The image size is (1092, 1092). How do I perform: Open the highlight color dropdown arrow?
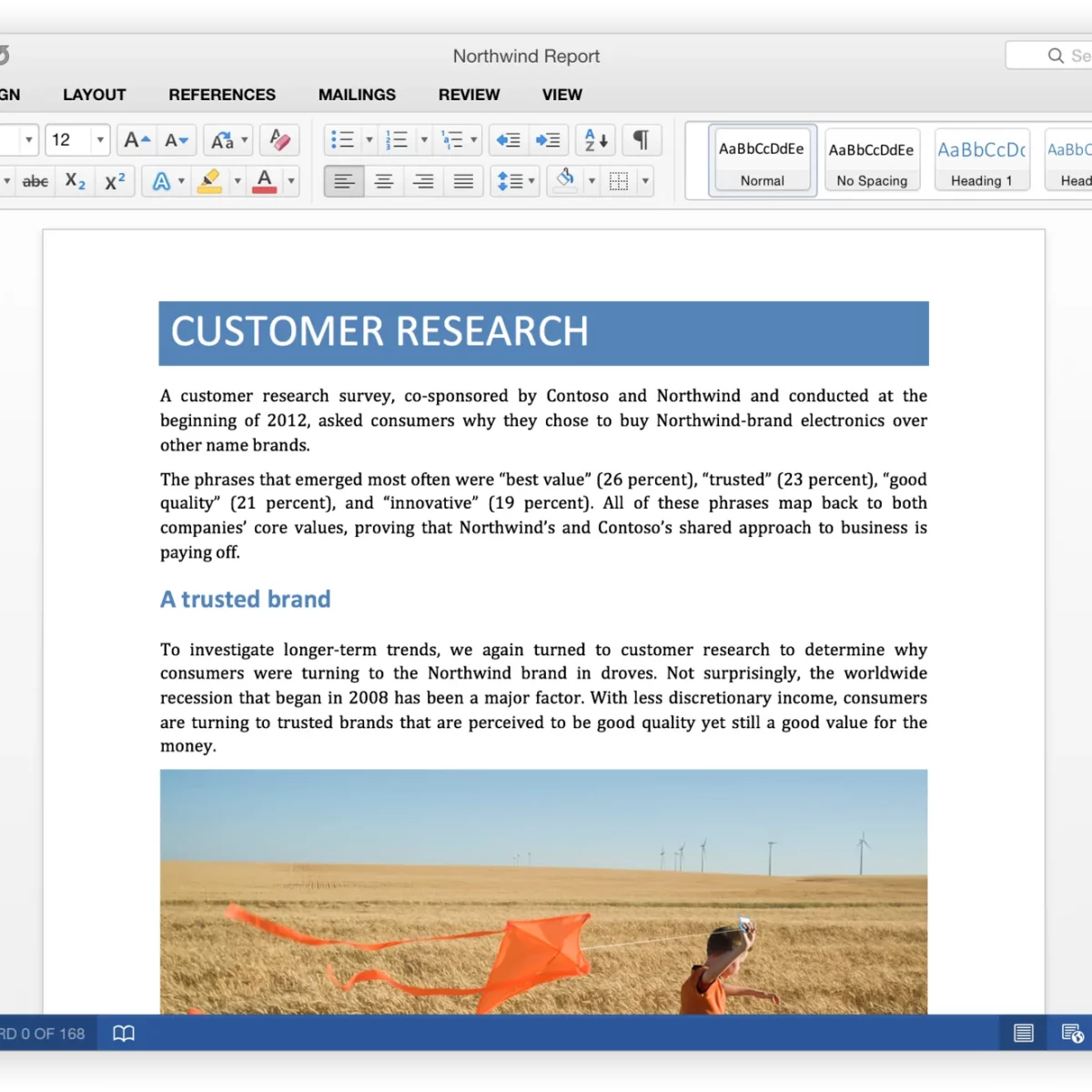(x=238, y=181)
